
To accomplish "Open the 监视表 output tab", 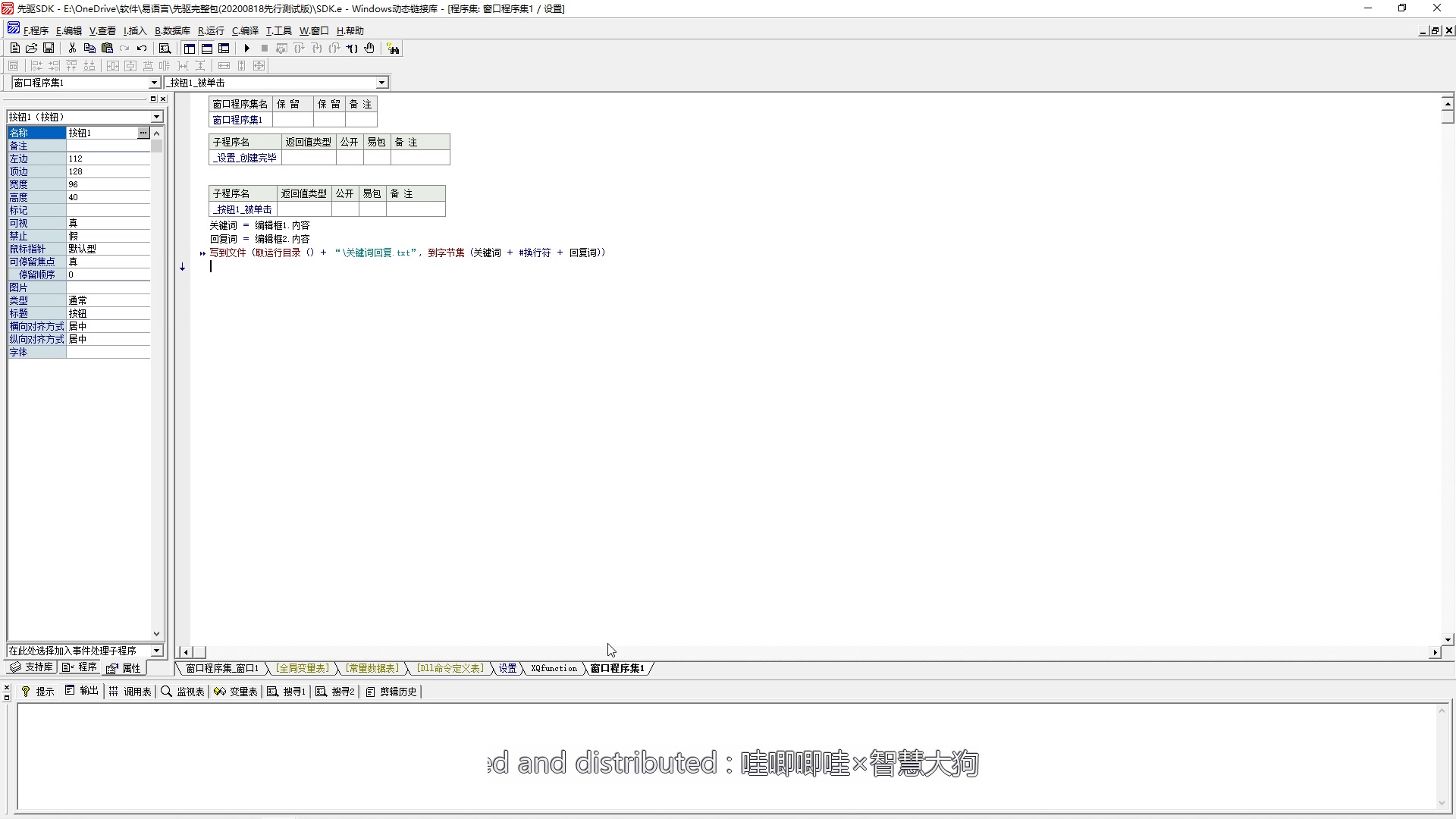I will (x=183, y=692).
